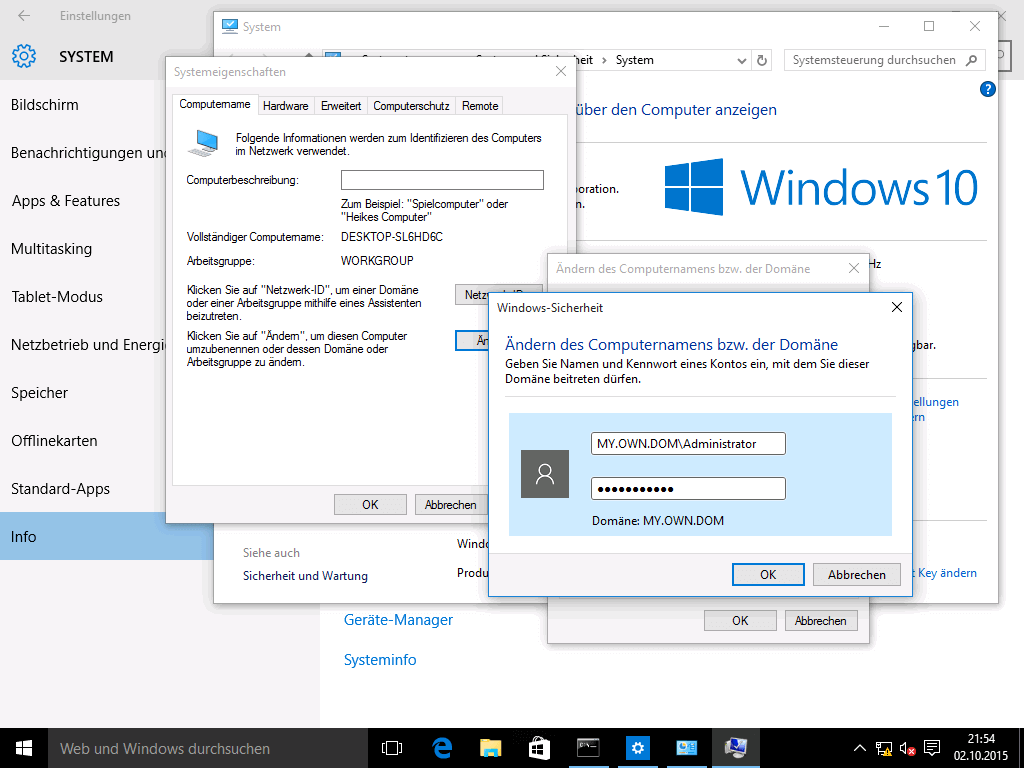Viewport: 1024px width, 768px height.
Task: Maximize the System window
Action: tap(929, 26)
